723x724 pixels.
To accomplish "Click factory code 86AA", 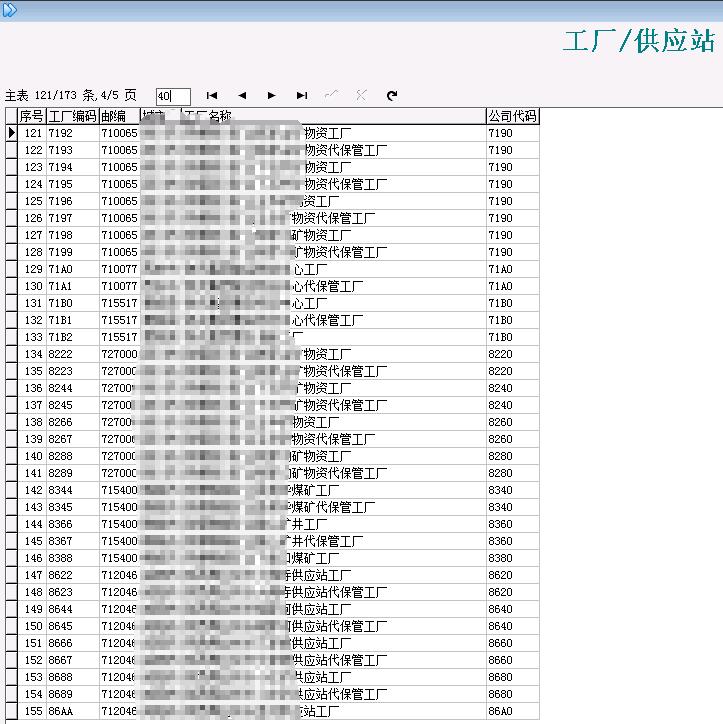I will [60, 711].
